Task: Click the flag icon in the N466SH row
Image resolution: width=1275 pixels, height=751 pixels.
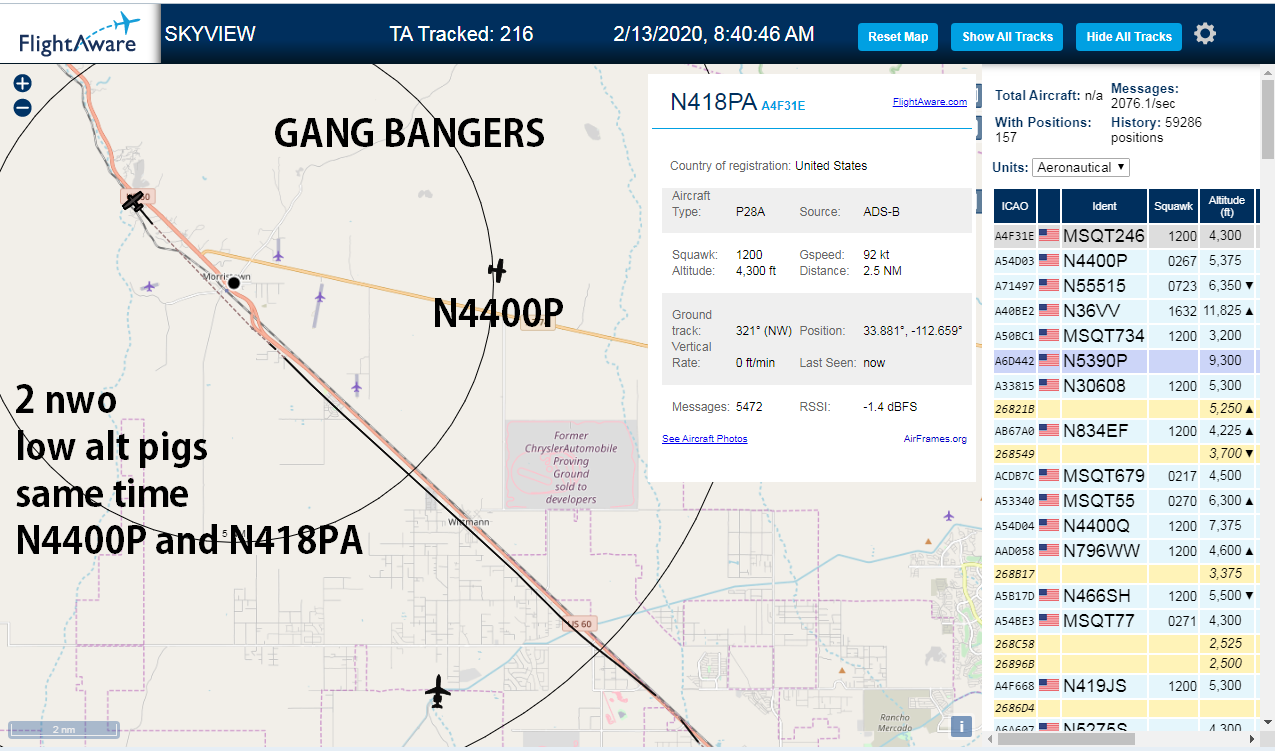Action: coord(1049,596)
